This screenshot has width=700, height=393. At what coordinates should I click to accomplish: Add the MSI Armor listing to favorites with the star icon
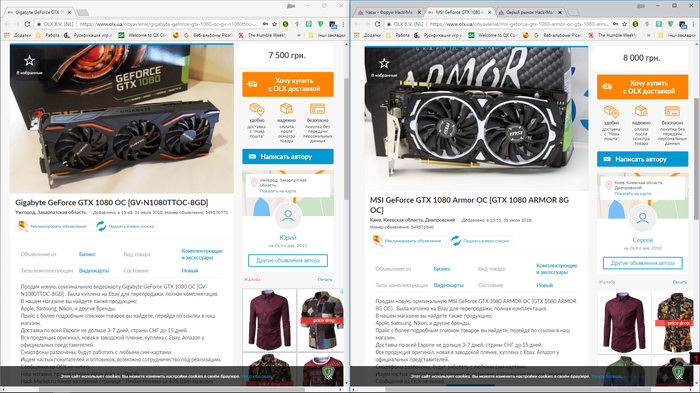(x=383, y=63)
